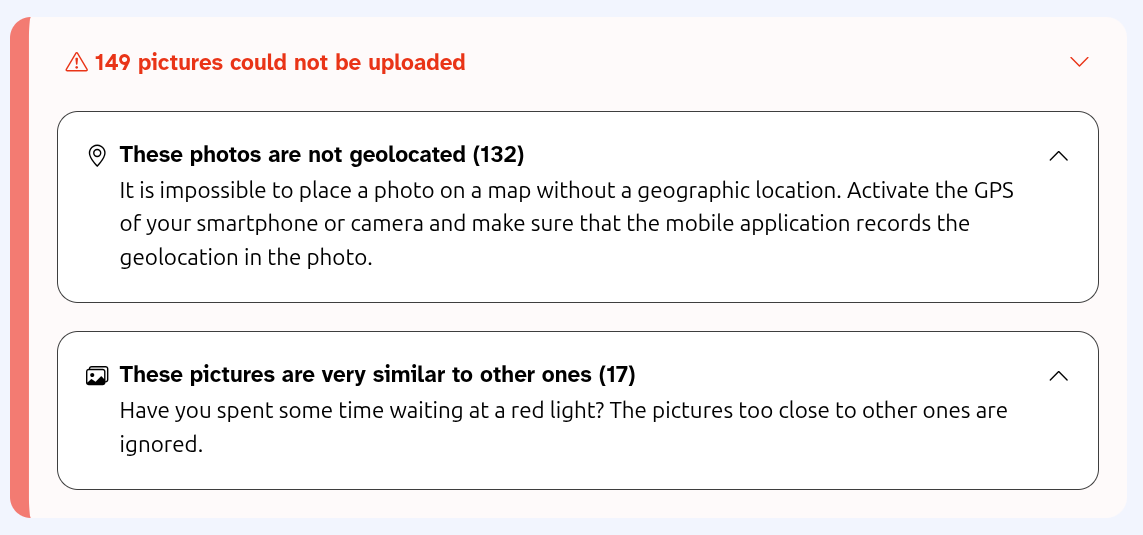Click the word 'ignored.' in the last description
The width and height of the screenshot is (1143, 535).
[161, 445]
